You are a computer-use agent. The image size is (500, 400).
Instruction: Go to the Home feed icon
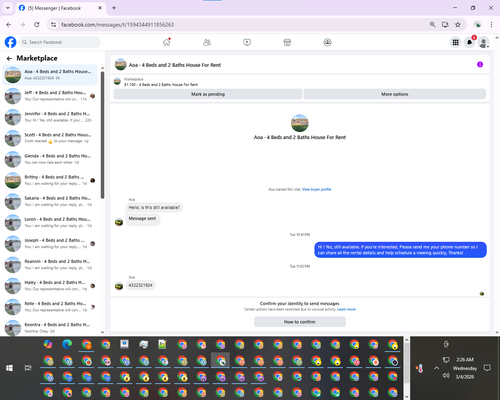(167, 42)
